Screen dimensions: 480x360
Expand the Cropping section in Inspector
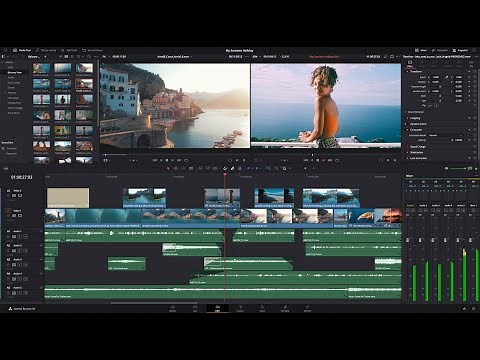coord(415,118)
